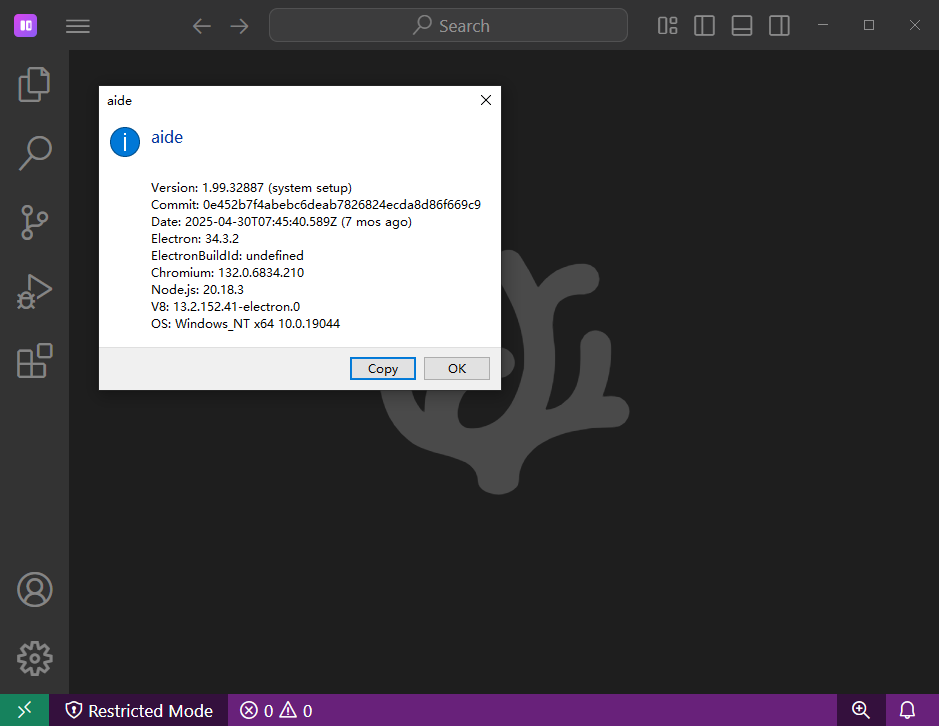The height and width of the screenshot is (726, 939).
Task: Open the Extensions view
Action: click(34, 360)
